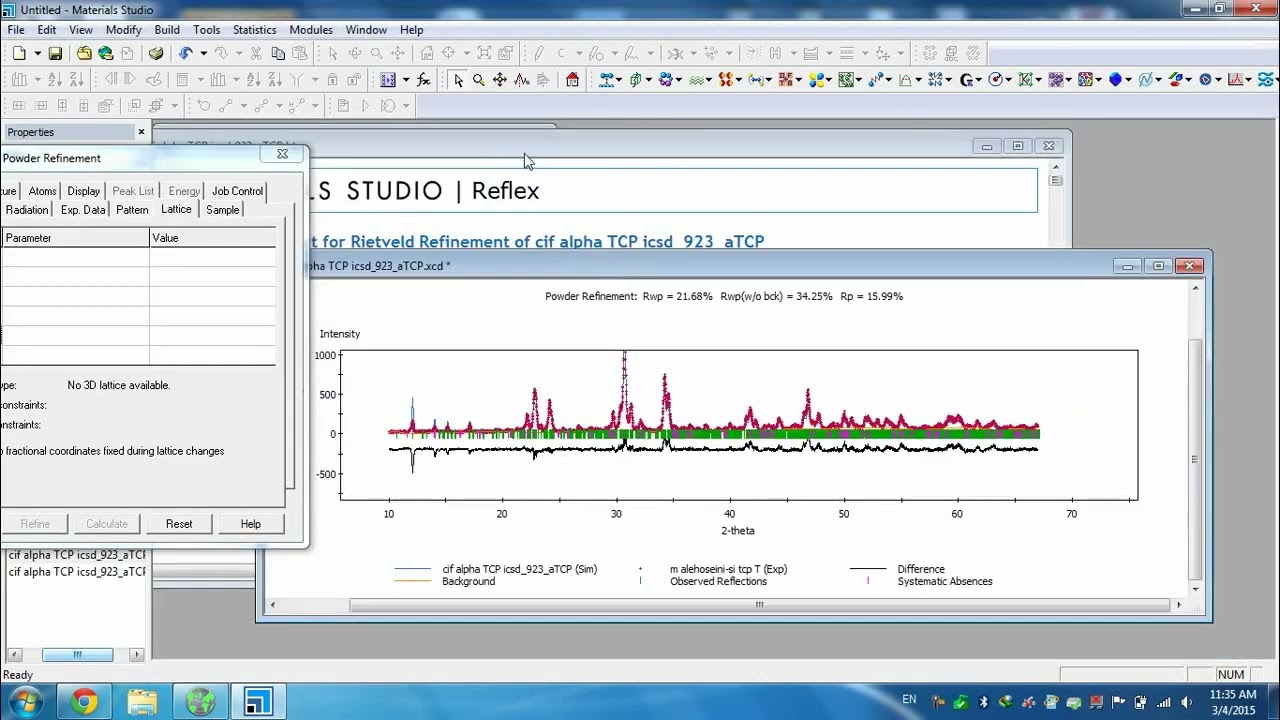This screenshot has width=1280, height=720.
Task: Click the red Home reset view icon
Action: [x=572, y=80]
